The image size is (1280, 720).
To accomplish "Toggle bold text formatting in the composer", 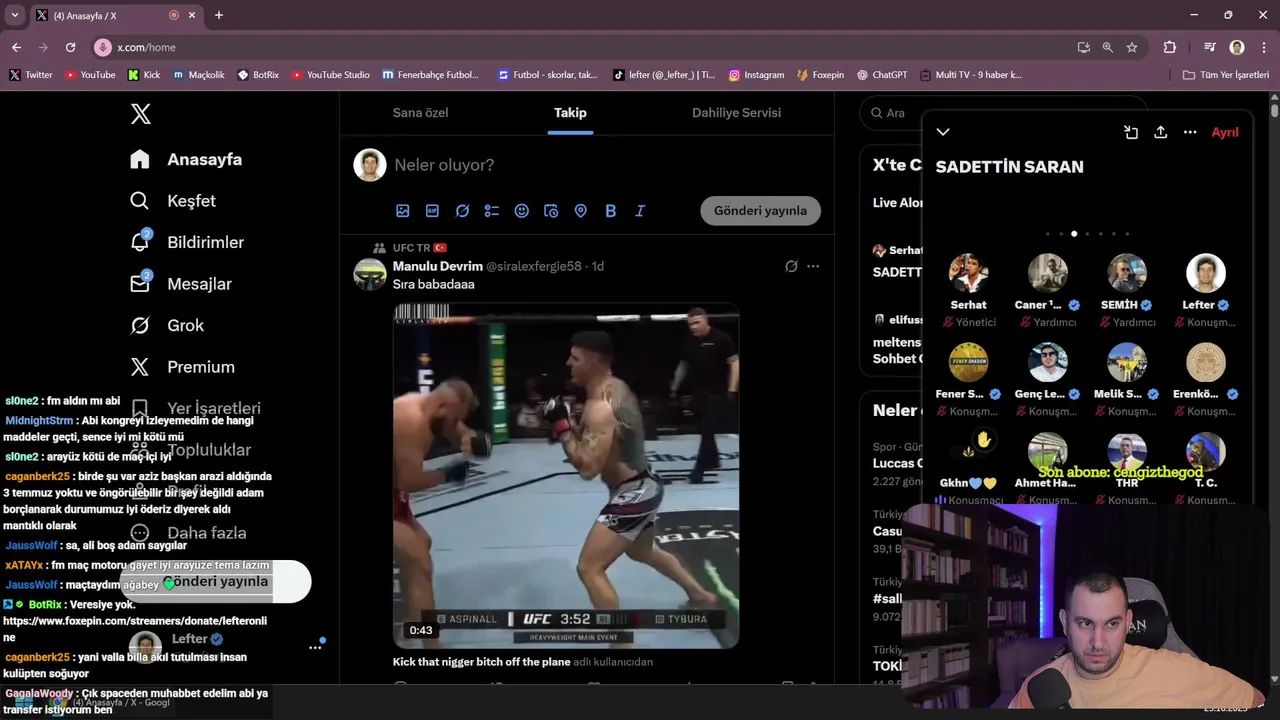I will 610,211.
